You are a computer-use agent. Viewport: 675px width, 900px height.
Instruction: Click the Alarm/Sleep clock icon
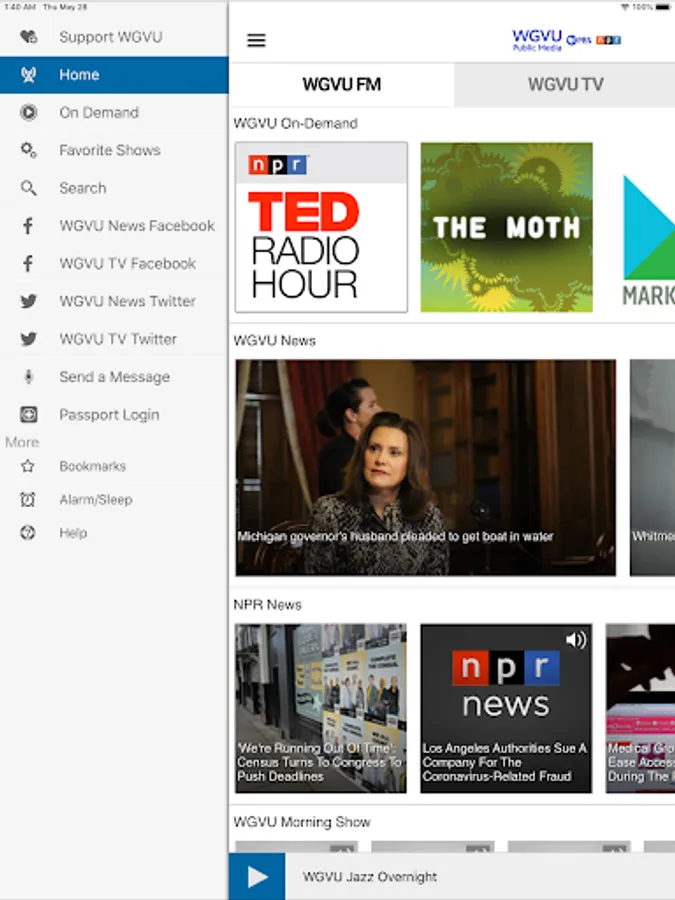coord(28,499)
